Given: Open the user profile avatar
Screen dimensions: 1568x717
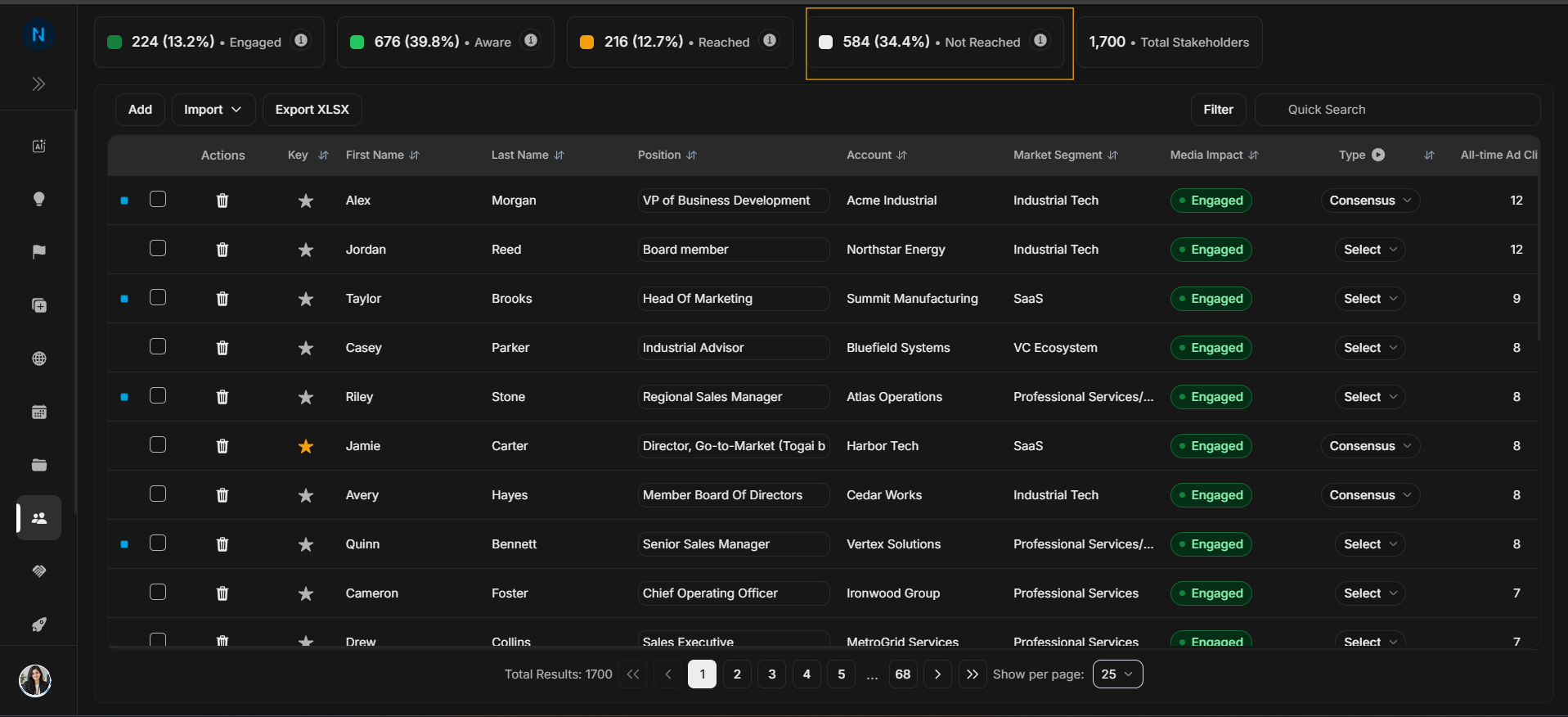Looking at the screenshot, I should (x=35, y=680).
